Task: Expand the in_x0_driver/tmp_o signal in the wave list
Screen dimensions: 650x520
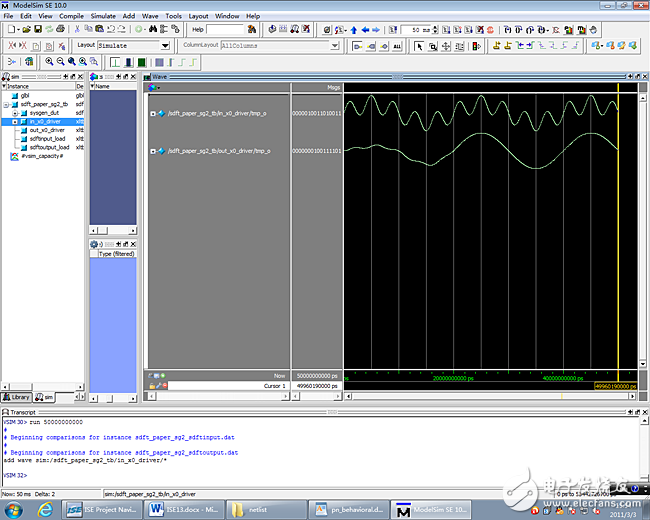Action: (152, 114)
